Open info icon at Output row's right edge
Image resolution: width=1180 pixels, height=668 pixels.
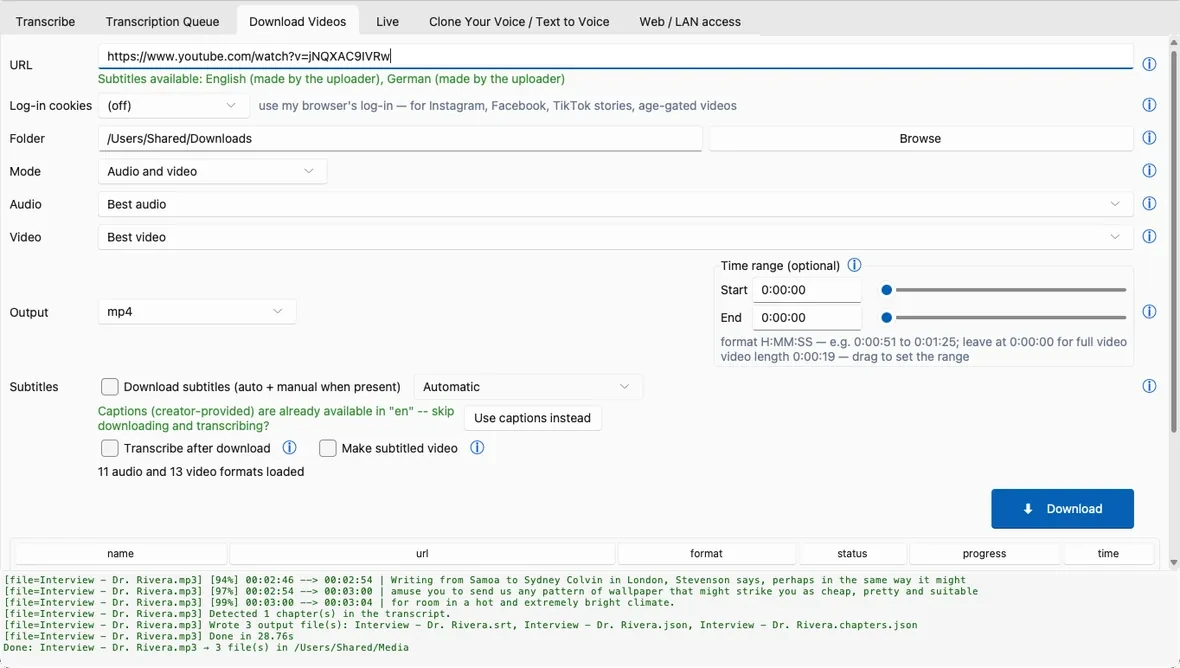(x=1149, y=311)
